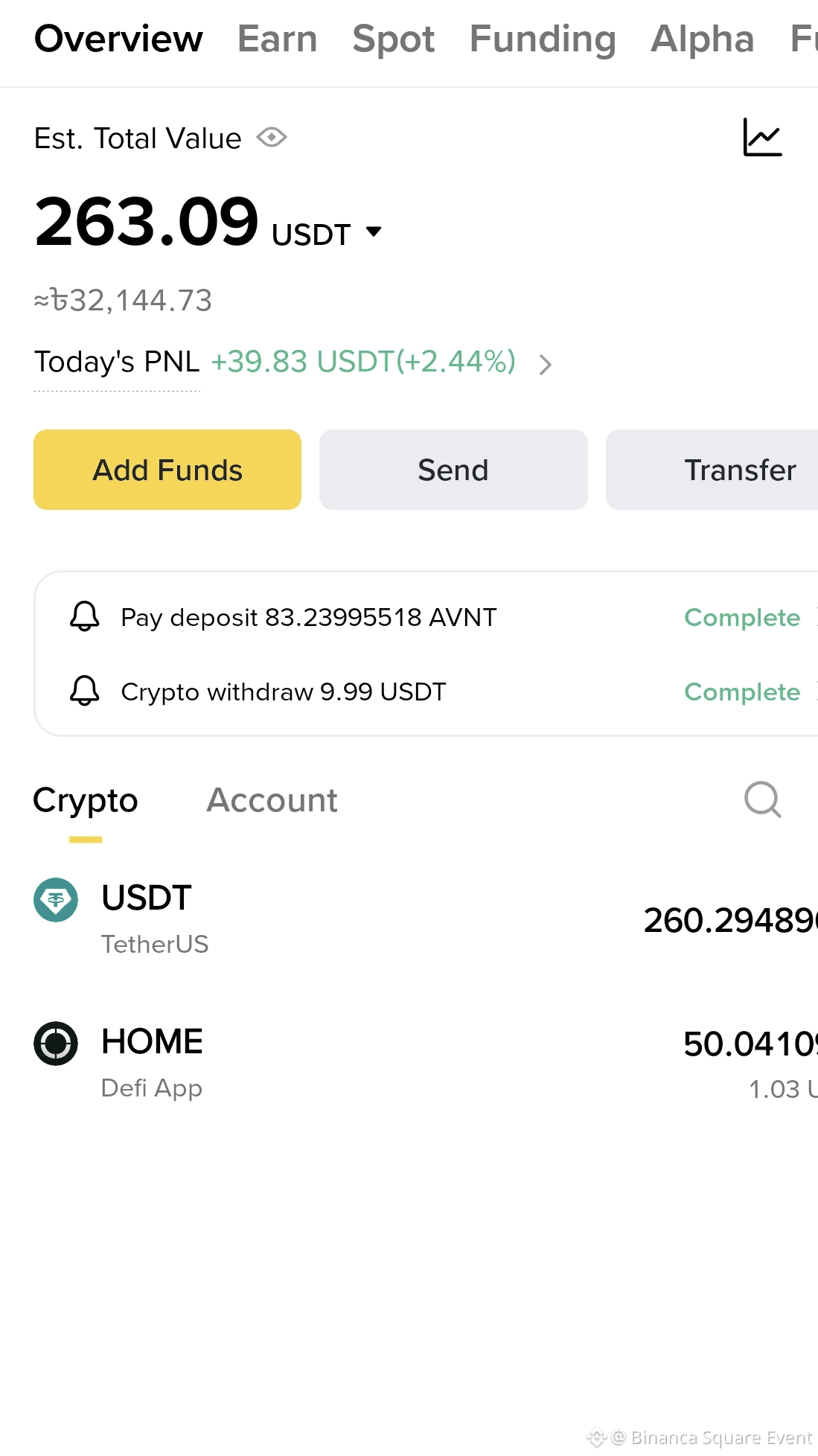This screenshot has width=818, height=1456.
Task: Tap the Transfer button
Action: click(x=712, y=470)
